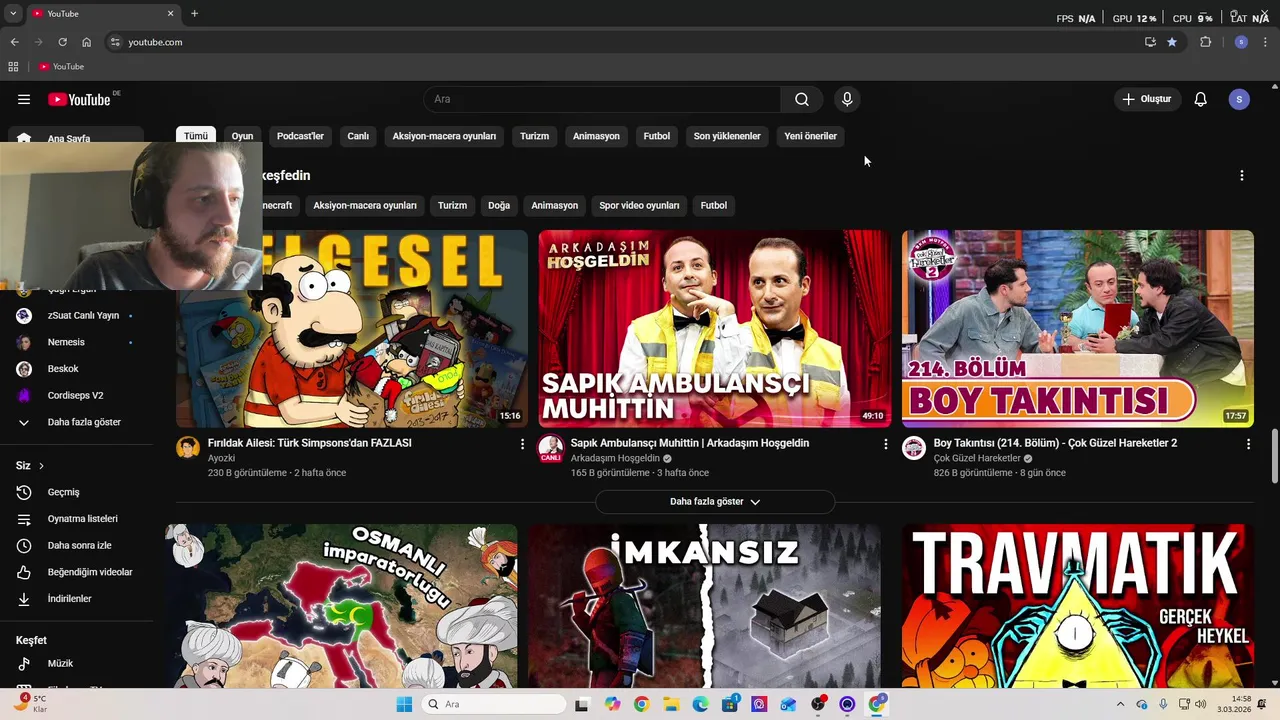1280x720 pixels.
Task: Open Boy Takıntısı (214. Bölüm) video title
Action: click(1055, 443)
